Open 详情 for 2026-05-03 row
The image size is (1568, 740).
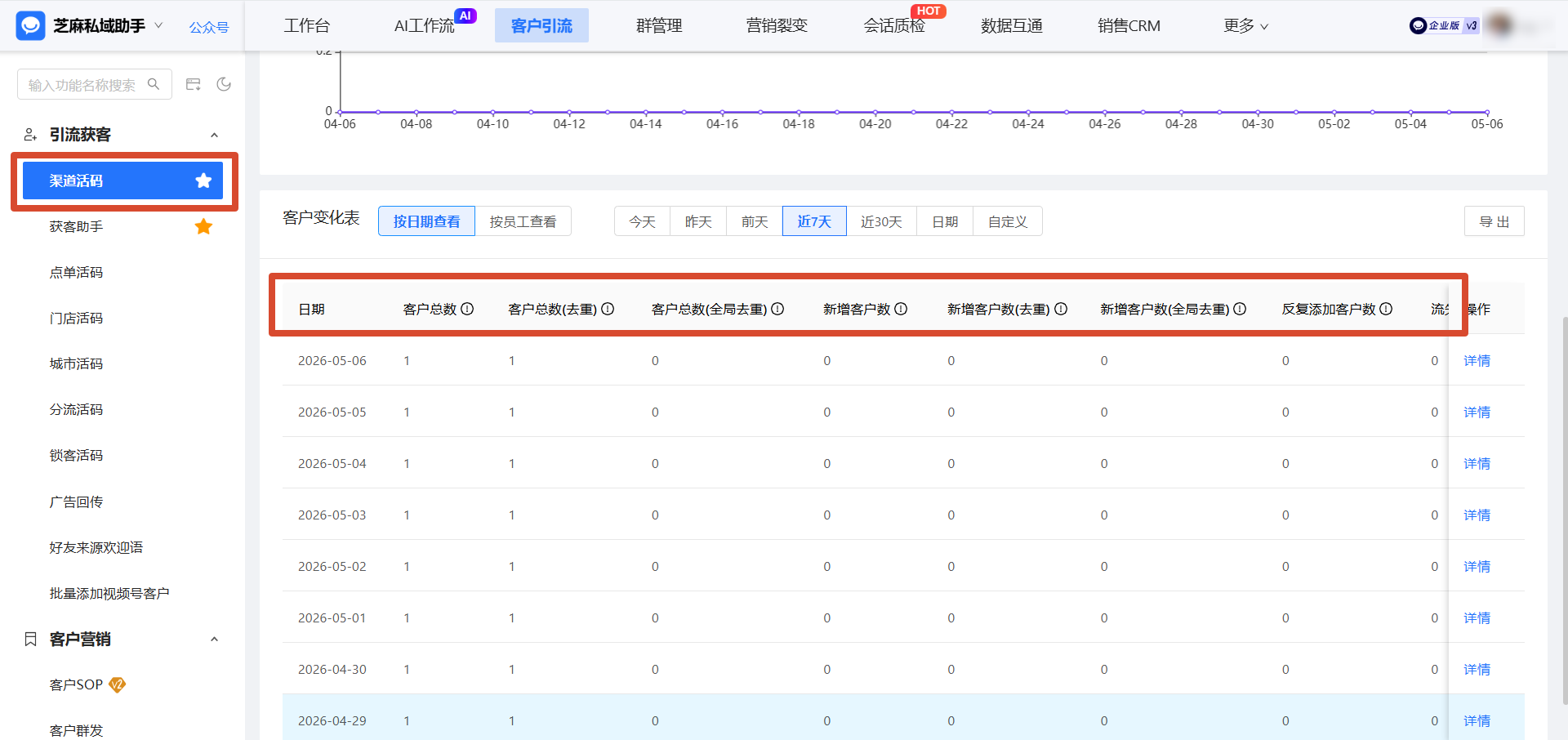[x=1477, y=515]
